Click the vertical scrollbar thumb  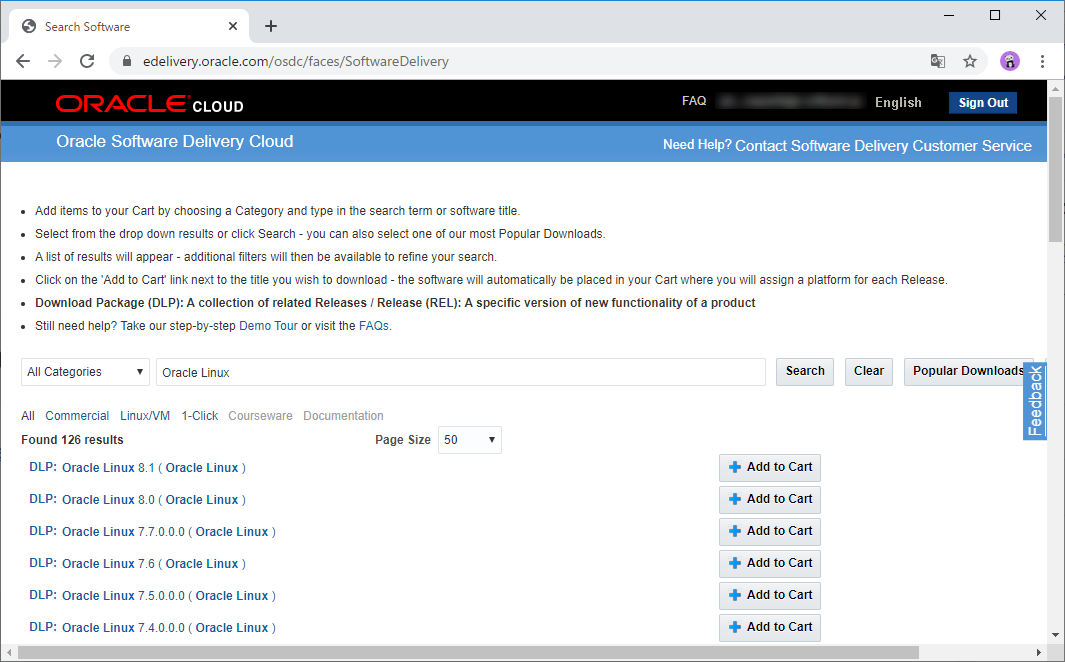coord(1055,168)
